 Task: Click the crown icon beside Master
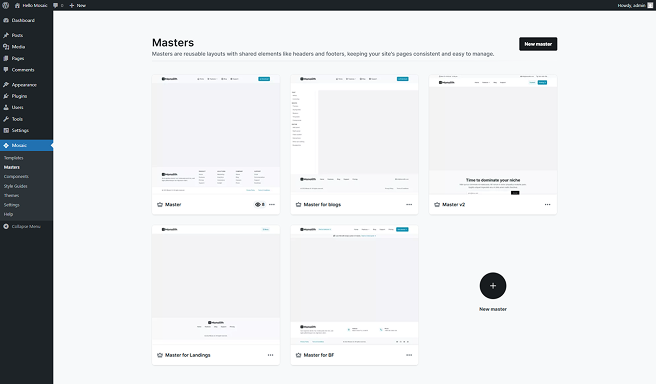coord(160,205)
